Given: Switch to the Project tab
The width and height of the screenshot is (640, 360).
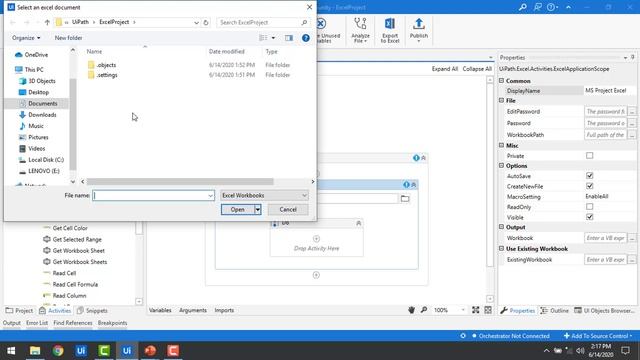Looking at the screenshot, I should (x=19, y=311).
